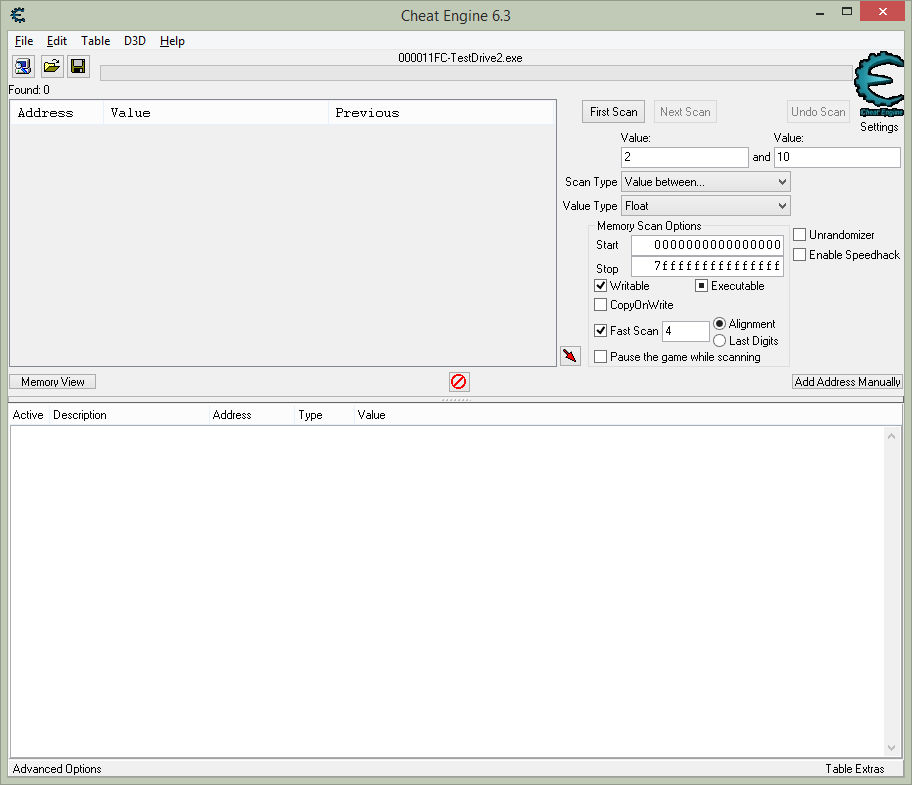Click the Value column header in results

[216, 113]
